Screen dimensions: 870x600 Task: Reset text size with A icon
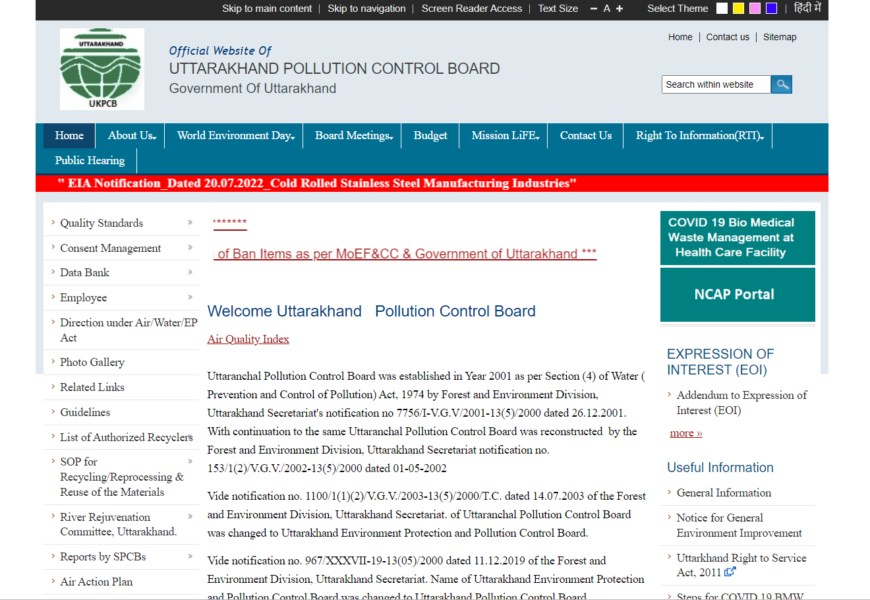click(x=607, y=9)
